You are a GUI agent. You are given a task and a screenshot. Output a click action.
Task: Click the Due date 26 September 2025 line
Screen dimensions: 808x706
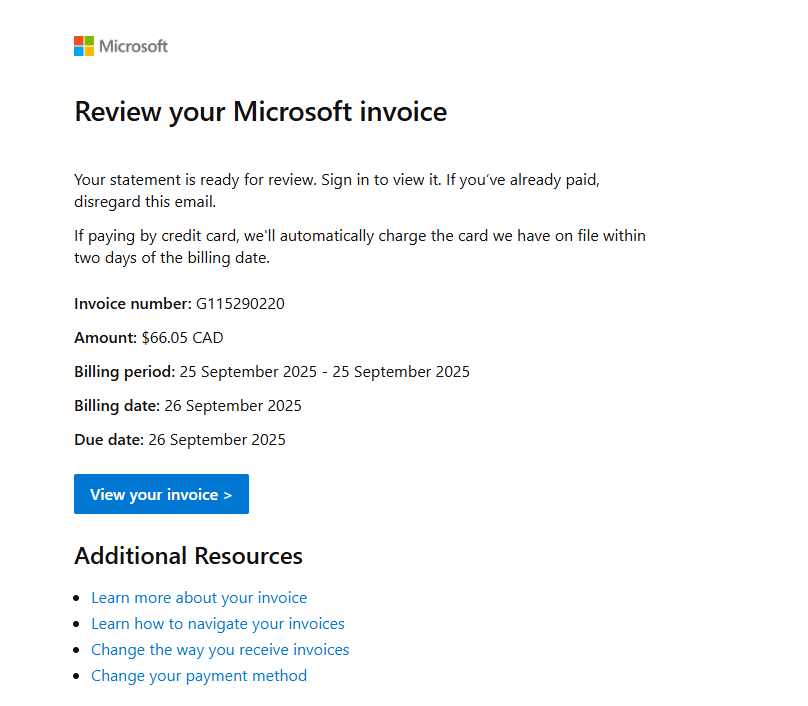[x=179, y=440]
